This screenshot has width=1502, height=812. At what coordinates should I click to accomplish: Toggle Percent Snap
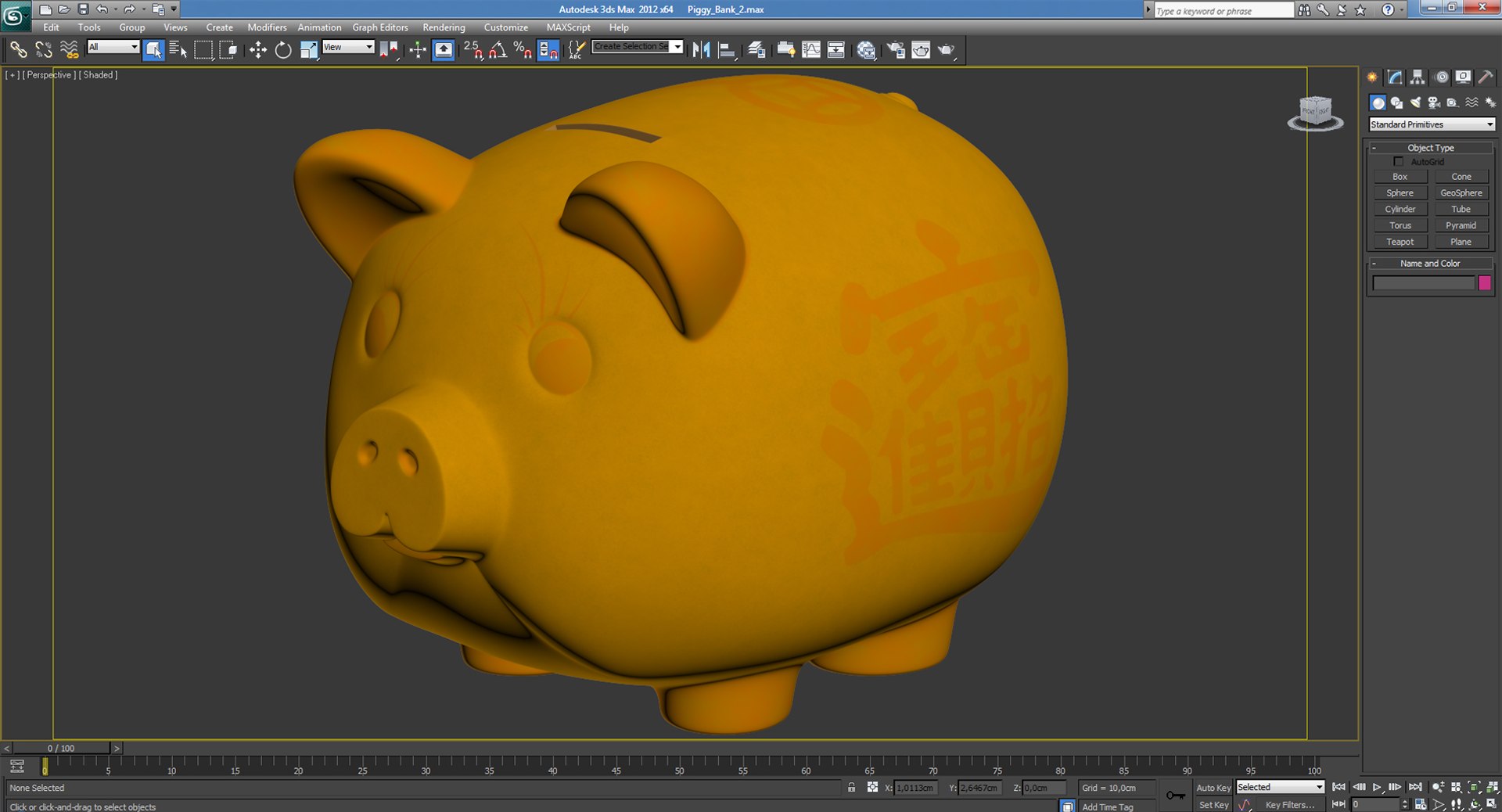(x=523, y=50)
